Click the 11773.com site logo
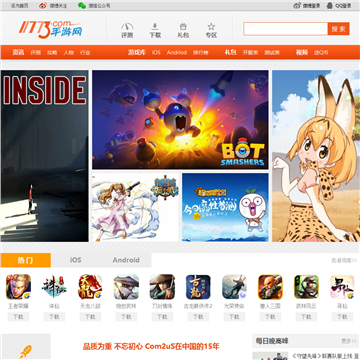 point(51,29)
